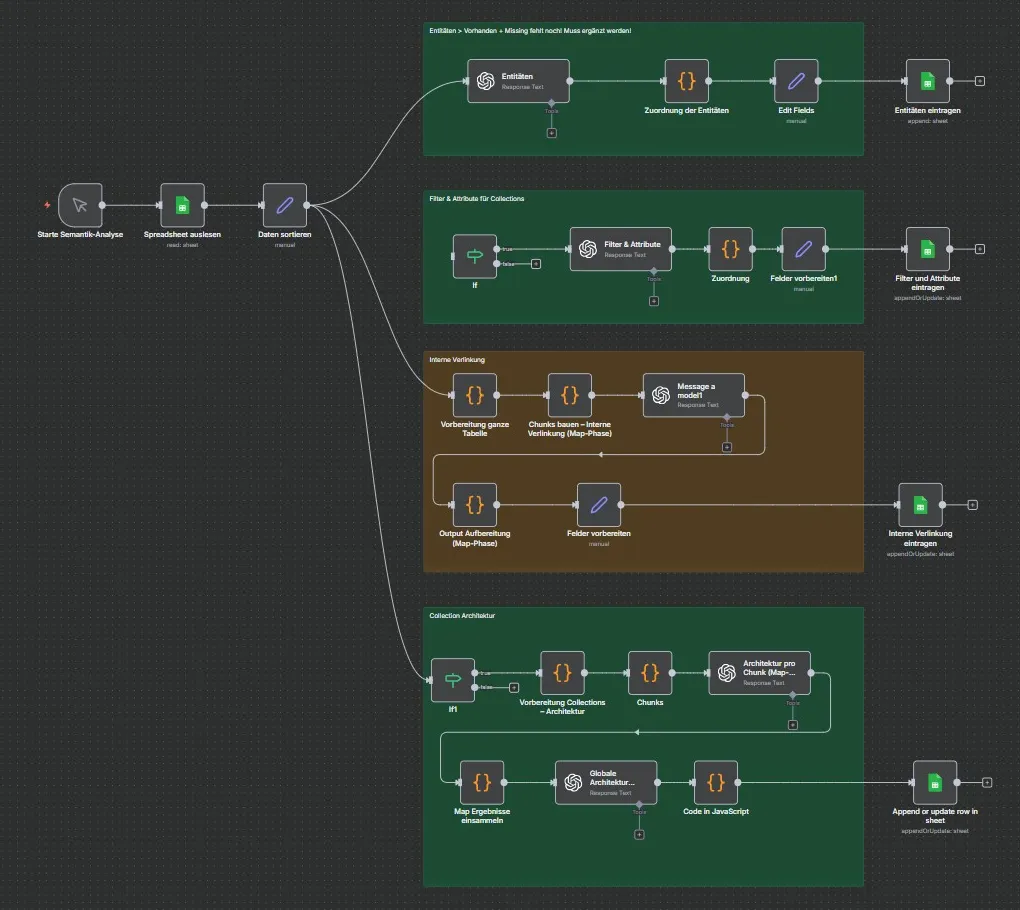The height and width of the screenshot is (910, 1020).
Task: Select the Collection Architektur note title
Action: [462, 615]
